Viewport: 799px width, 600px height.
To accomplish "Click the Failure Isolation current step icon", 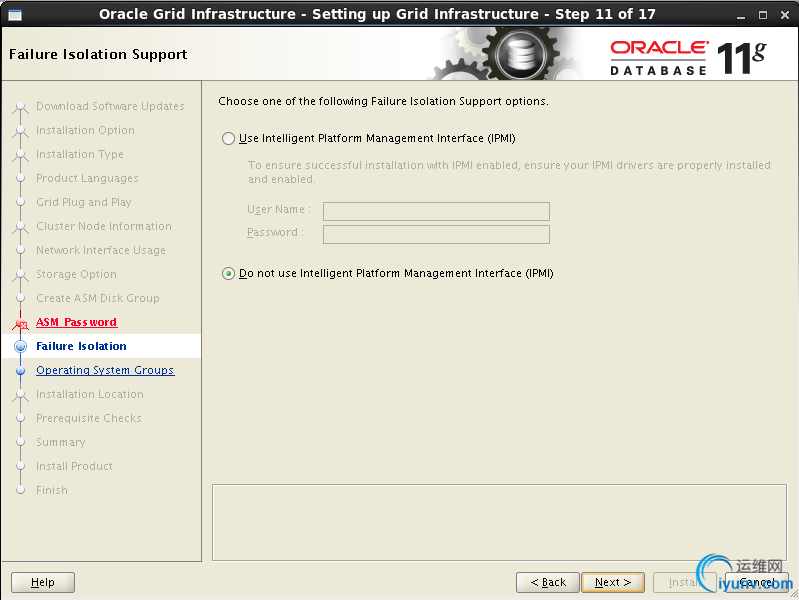I will [x=20, y=347].
